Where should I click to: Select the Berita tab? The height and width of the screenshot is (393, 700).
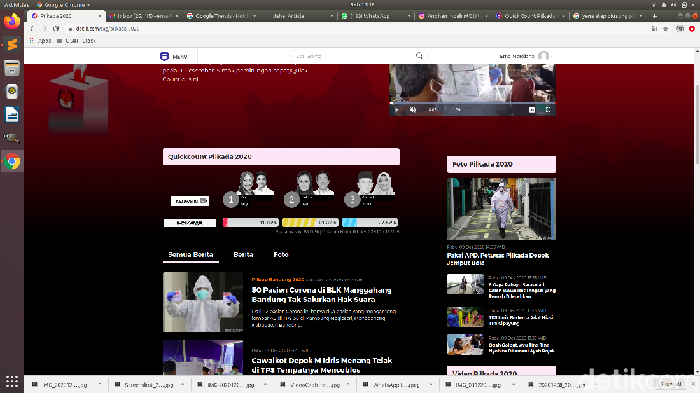[x=243, y=255]
